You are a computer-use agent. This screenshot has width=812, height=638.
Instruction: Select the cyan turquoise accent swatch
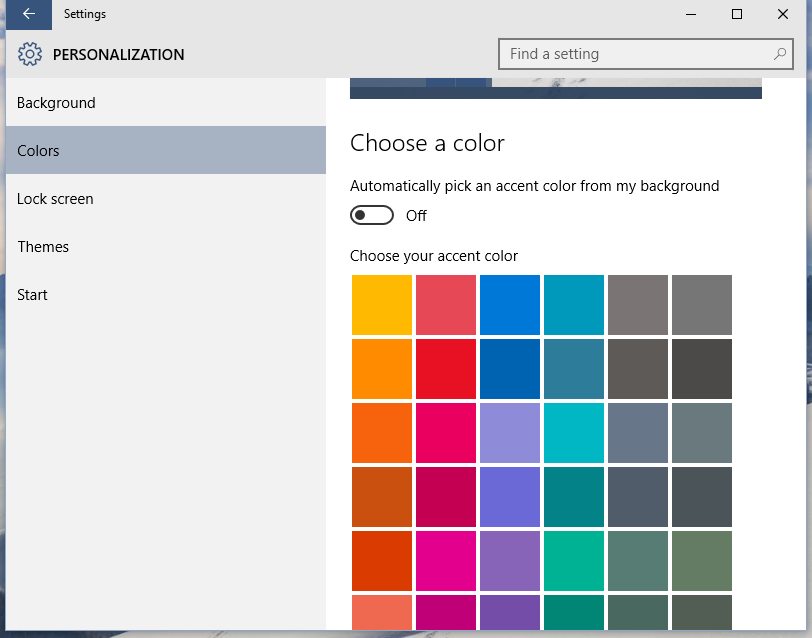(574, 433)
